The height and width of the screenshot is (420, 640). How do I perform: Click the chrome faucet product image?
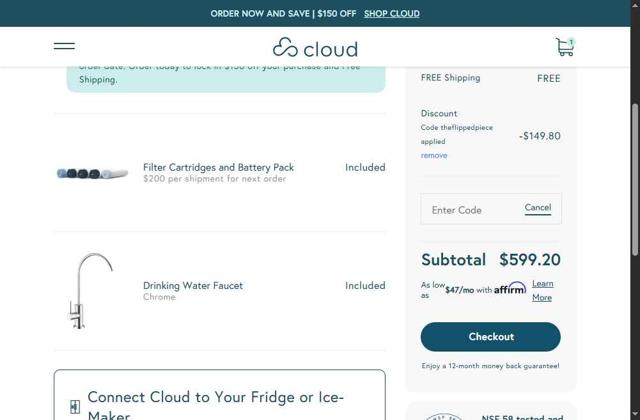[90, 291]
